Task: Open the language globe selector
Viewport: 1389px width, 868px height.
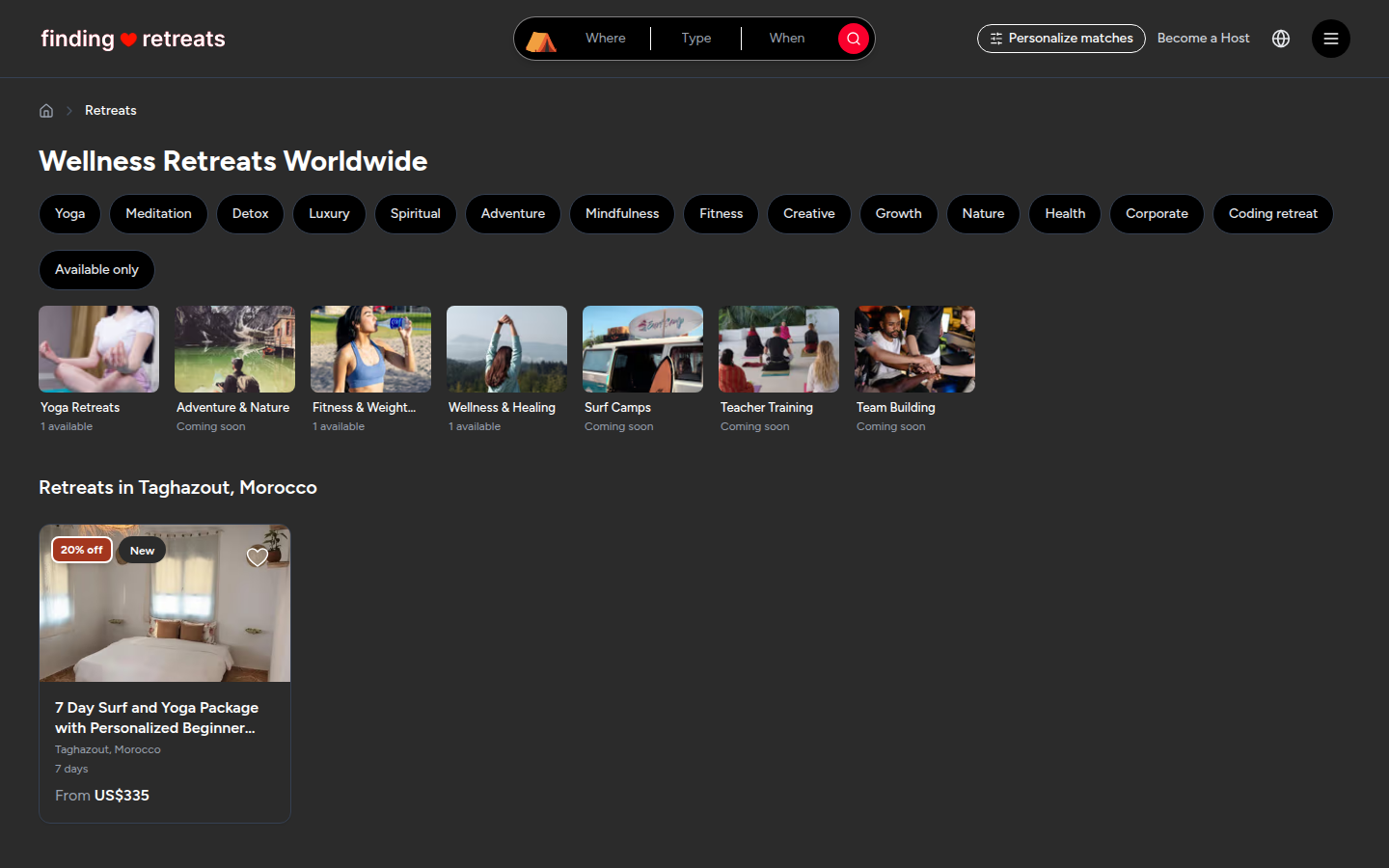Action: click(x=1281, y=39)
